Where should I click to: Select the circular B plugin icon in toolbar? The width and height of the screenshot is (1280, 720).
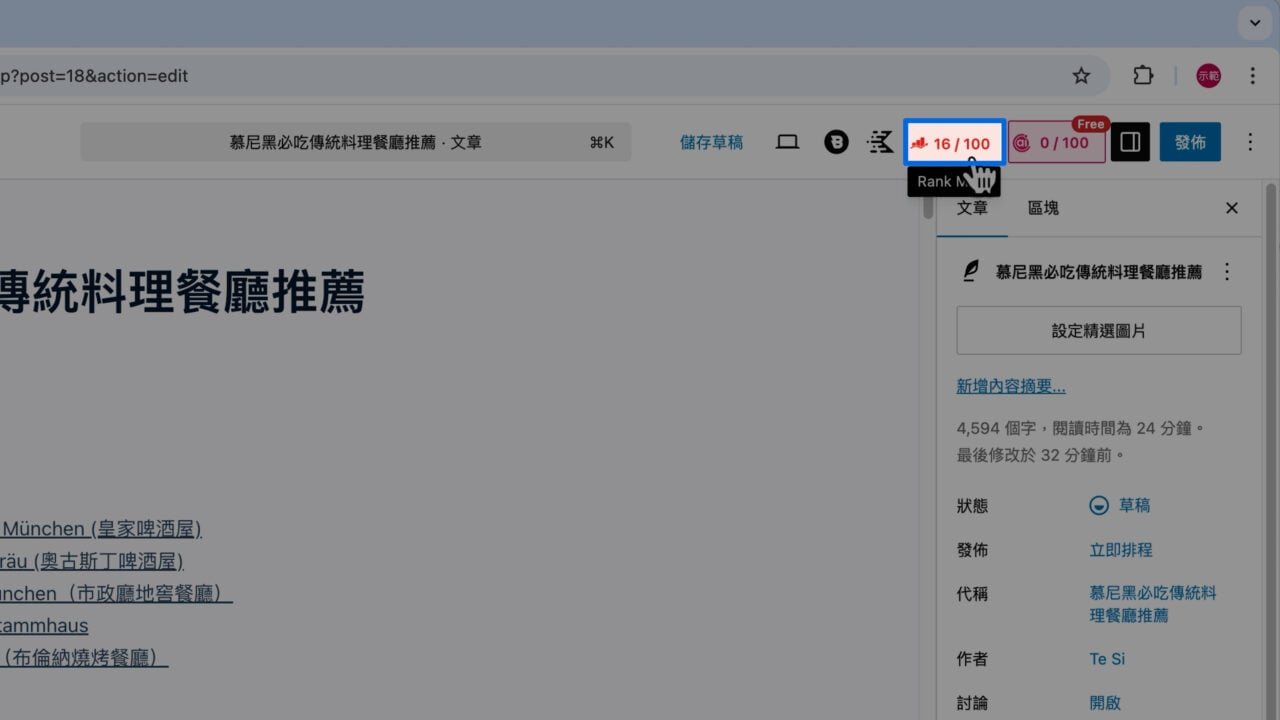(836, 142)
